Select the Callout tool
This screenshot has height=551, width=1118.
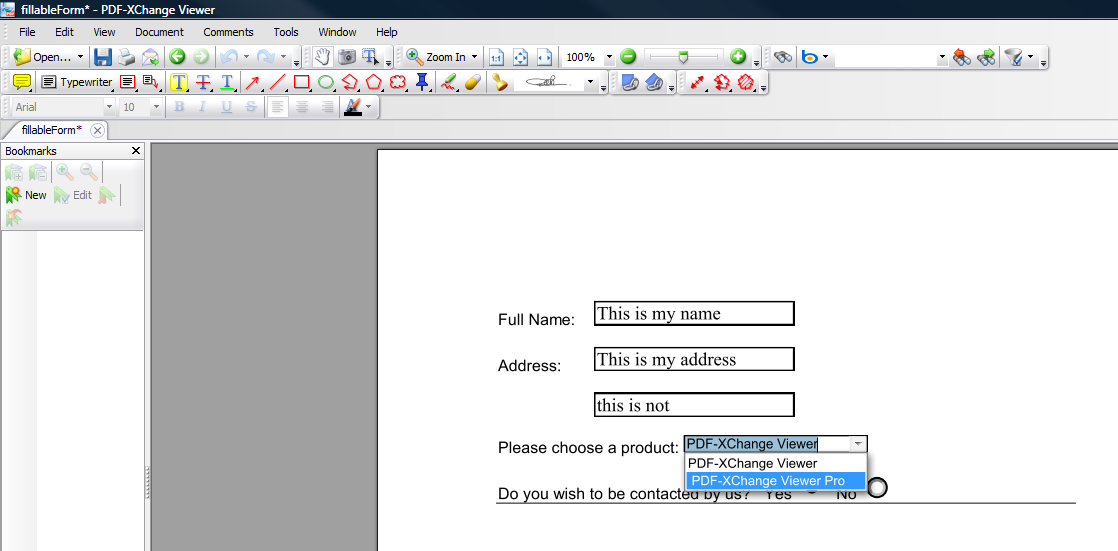150,82
